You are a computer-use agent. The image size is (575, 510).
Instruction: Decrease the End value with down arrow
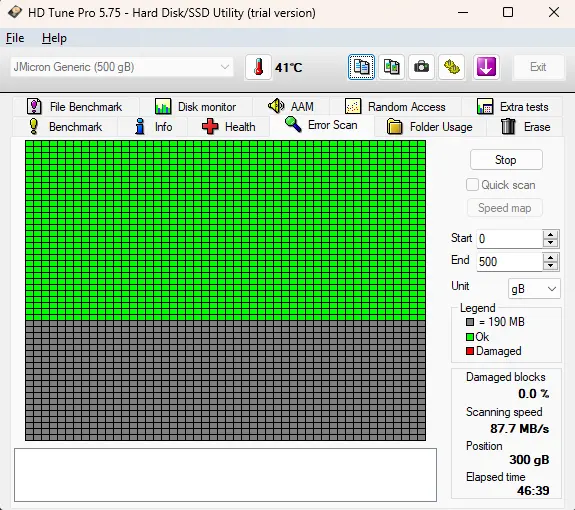(550, 267)
